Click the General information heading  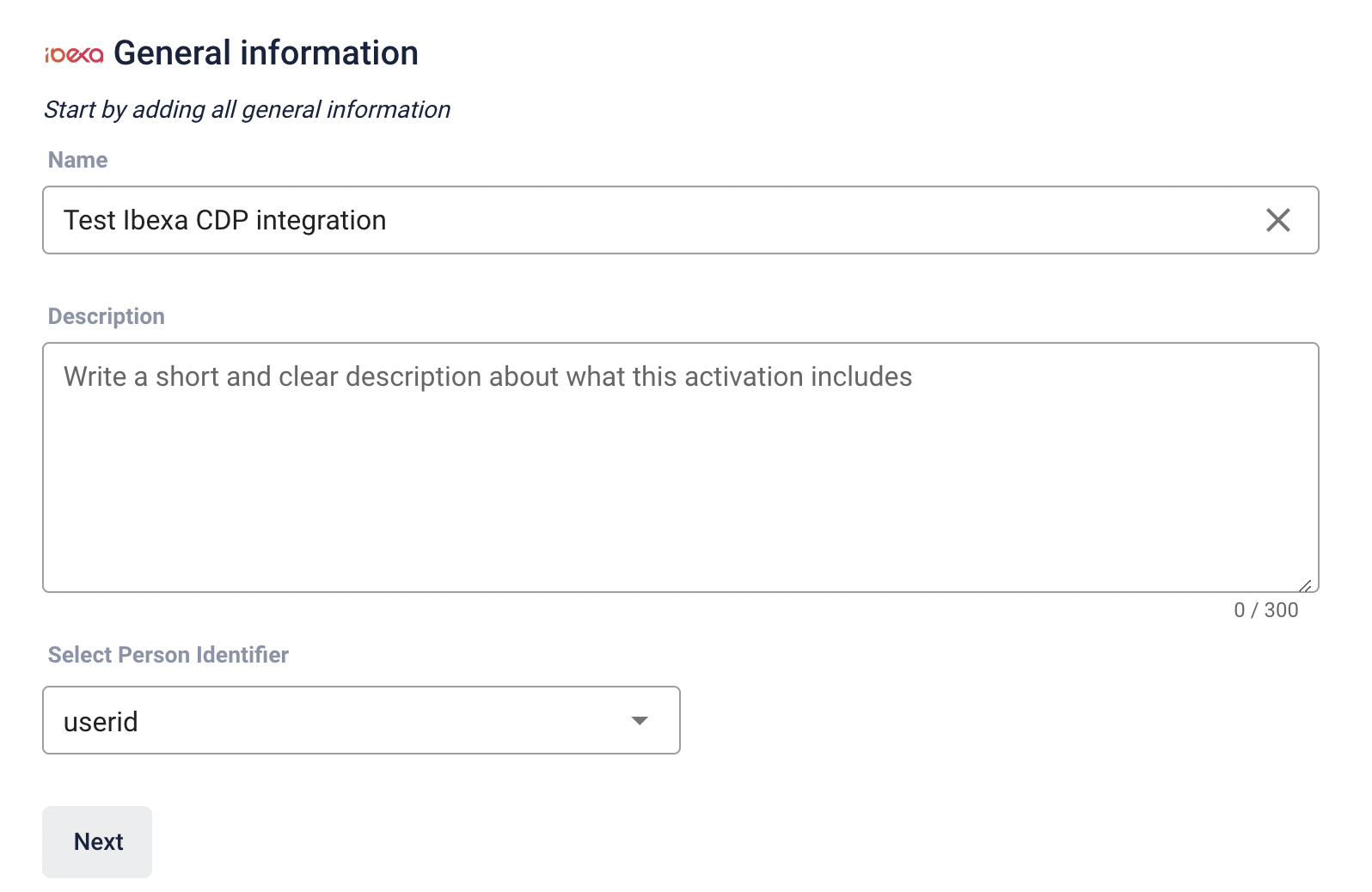point(266,52)
